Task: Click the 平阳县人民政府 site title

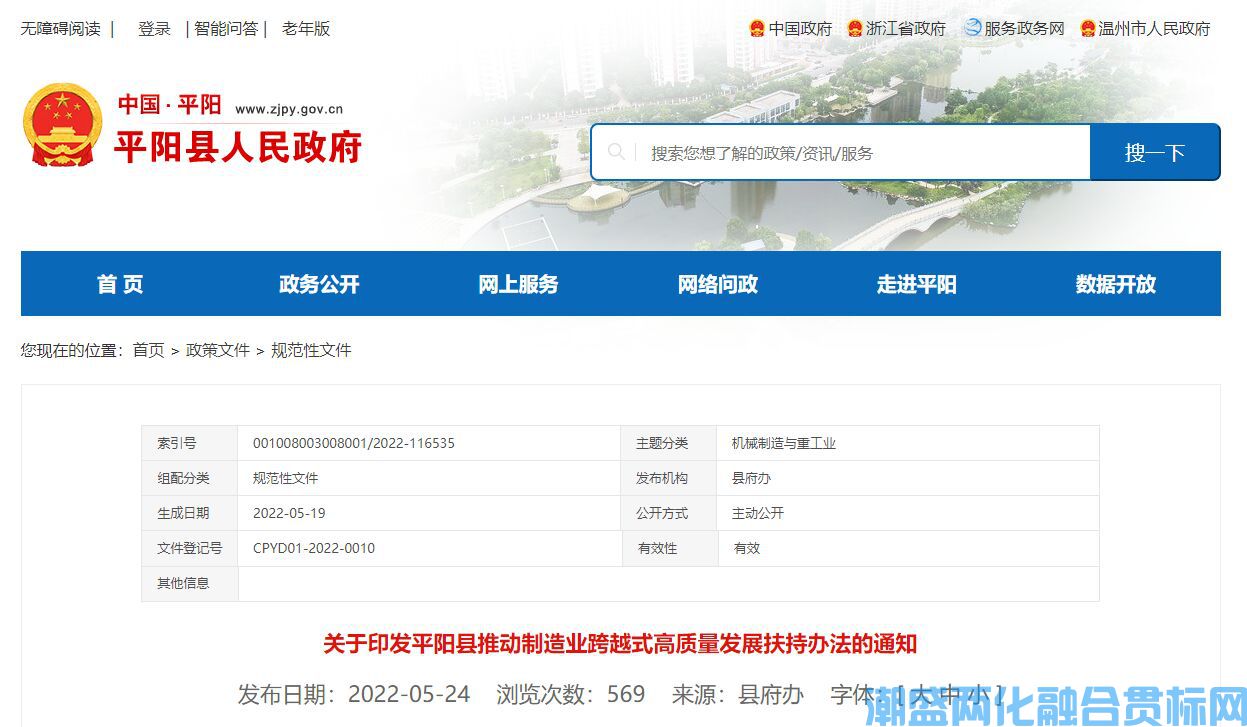Action: (x=237, y=147)
